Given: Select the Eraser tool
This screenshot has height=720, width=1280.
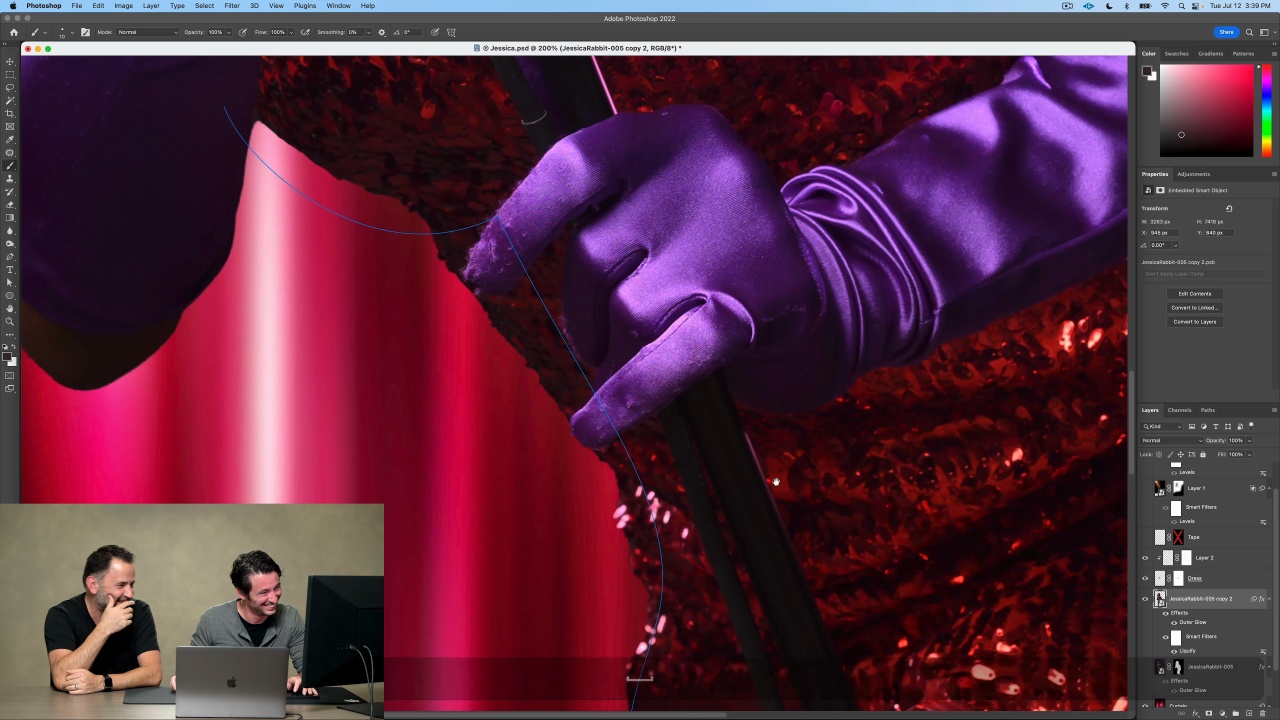Looking at the screenshot, I should tap(10, 205).
